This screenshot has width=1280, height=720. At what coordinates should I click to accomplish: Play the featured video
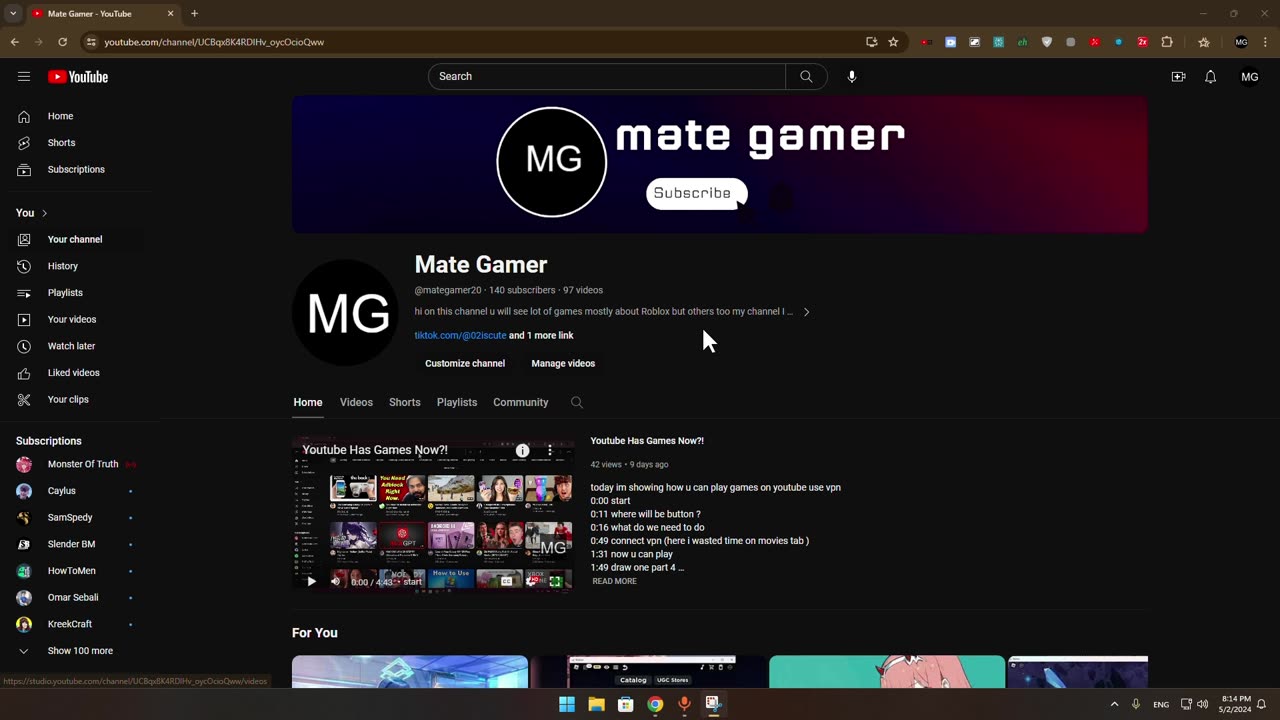click(311, 581)
